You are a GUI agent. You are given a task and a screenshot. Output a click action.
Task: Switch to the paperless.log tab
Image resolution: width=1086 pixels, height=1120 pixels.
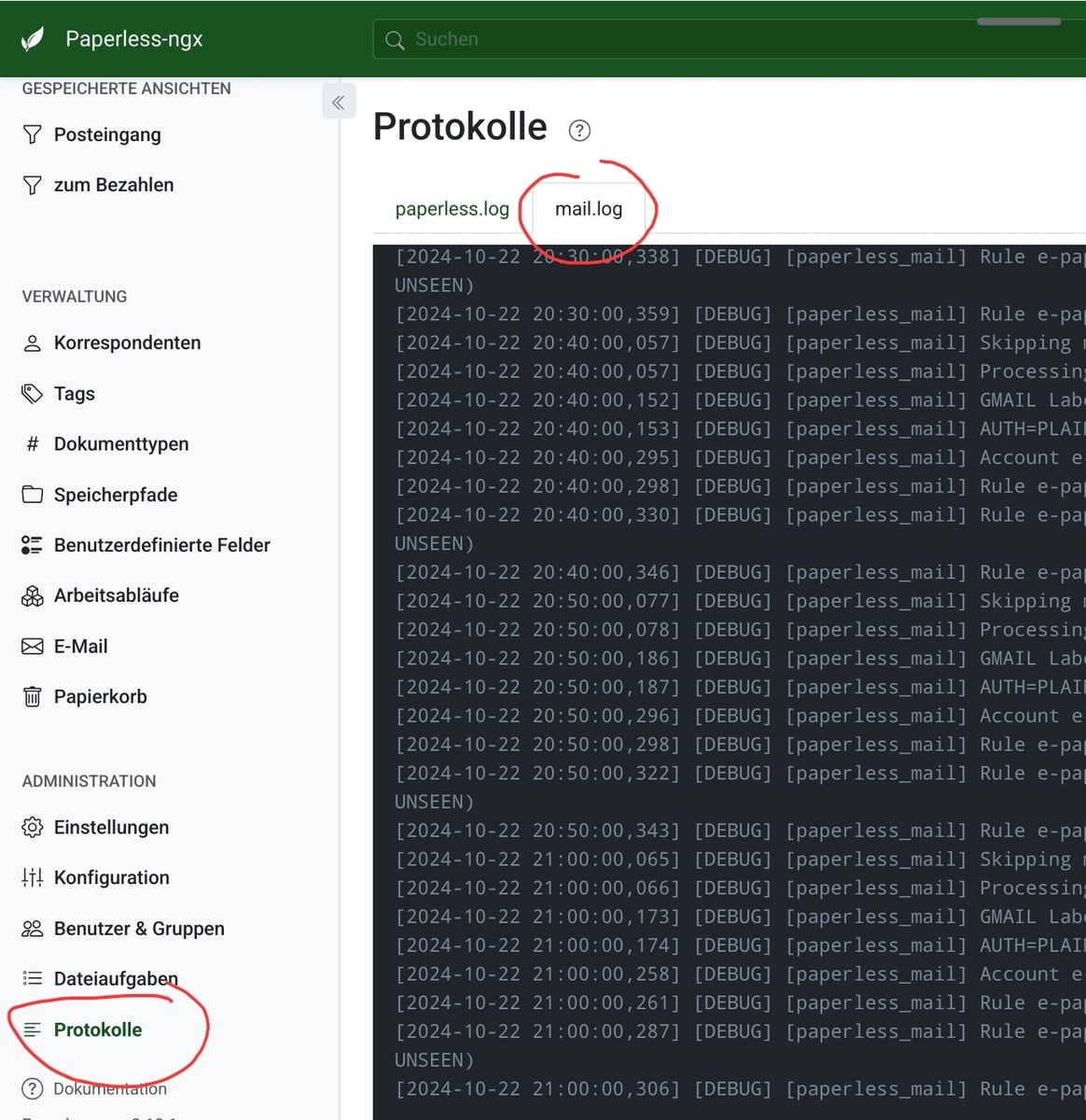pos(452,209)
